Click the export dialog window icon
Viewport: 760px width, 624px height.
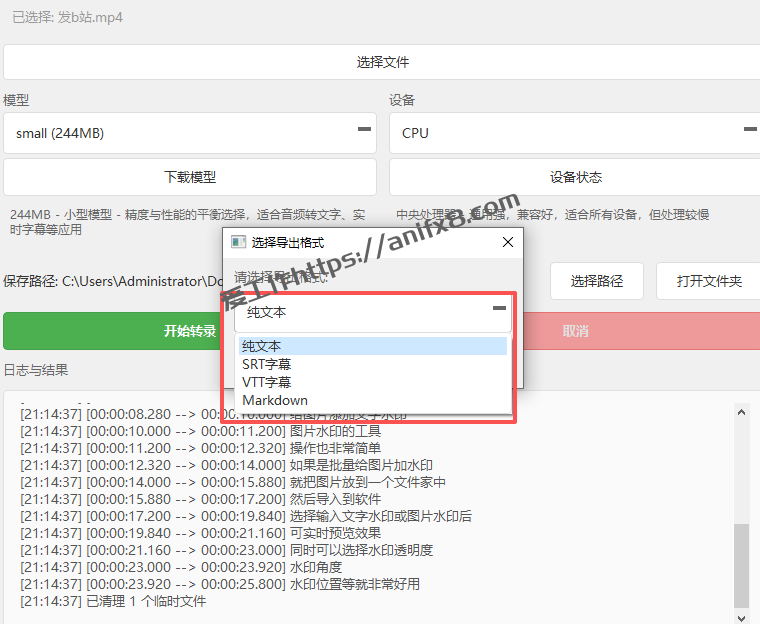point(238,242)
